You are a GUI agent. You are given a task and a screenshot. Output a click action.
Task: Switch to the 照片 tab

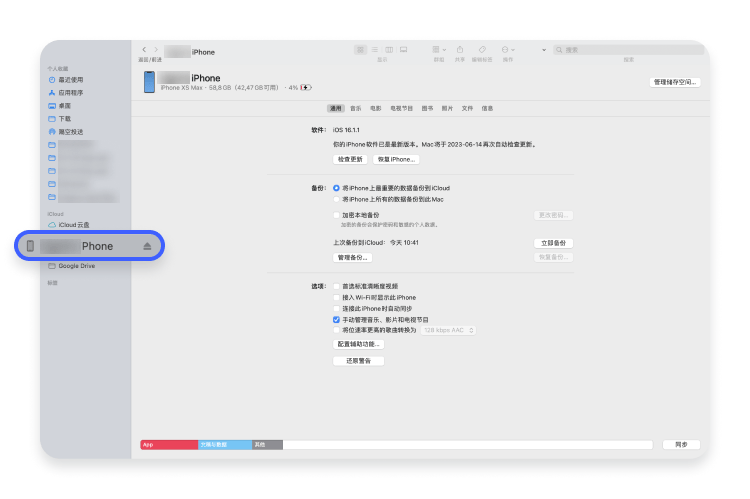coord(447,109)
